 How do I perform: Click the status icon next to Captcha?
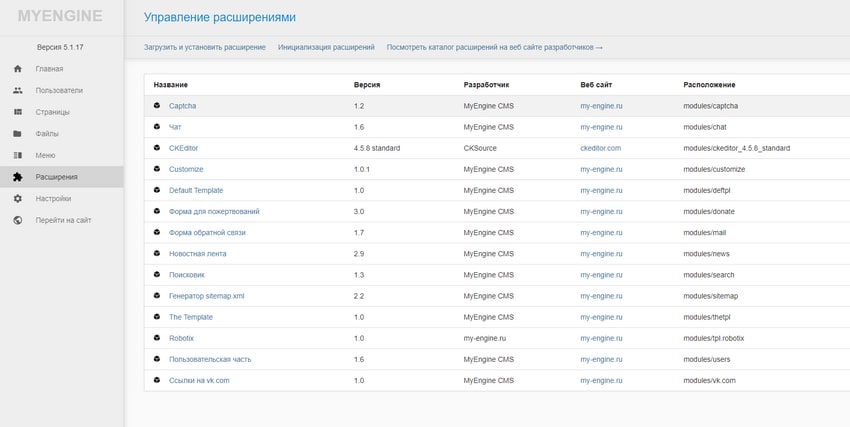(157, 106)
